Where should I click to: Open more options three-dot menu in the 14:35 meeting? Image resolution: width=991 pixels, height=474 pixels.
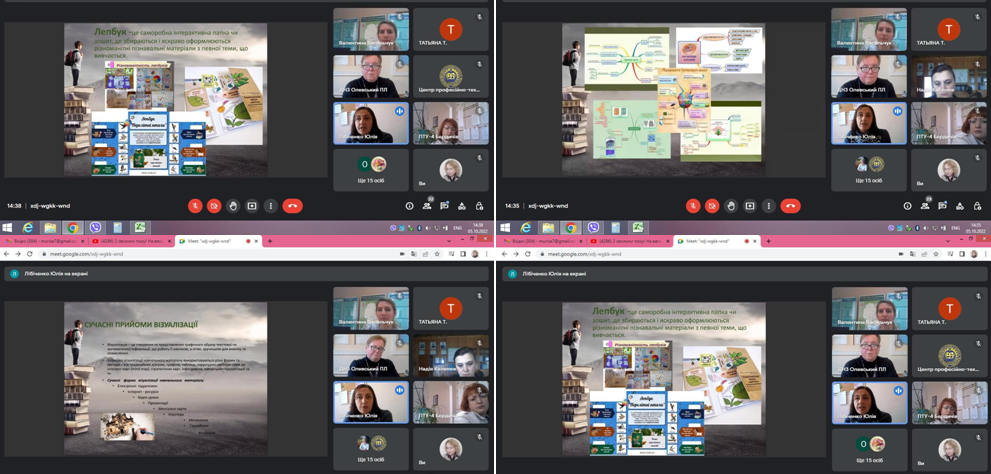coord(768,206)
